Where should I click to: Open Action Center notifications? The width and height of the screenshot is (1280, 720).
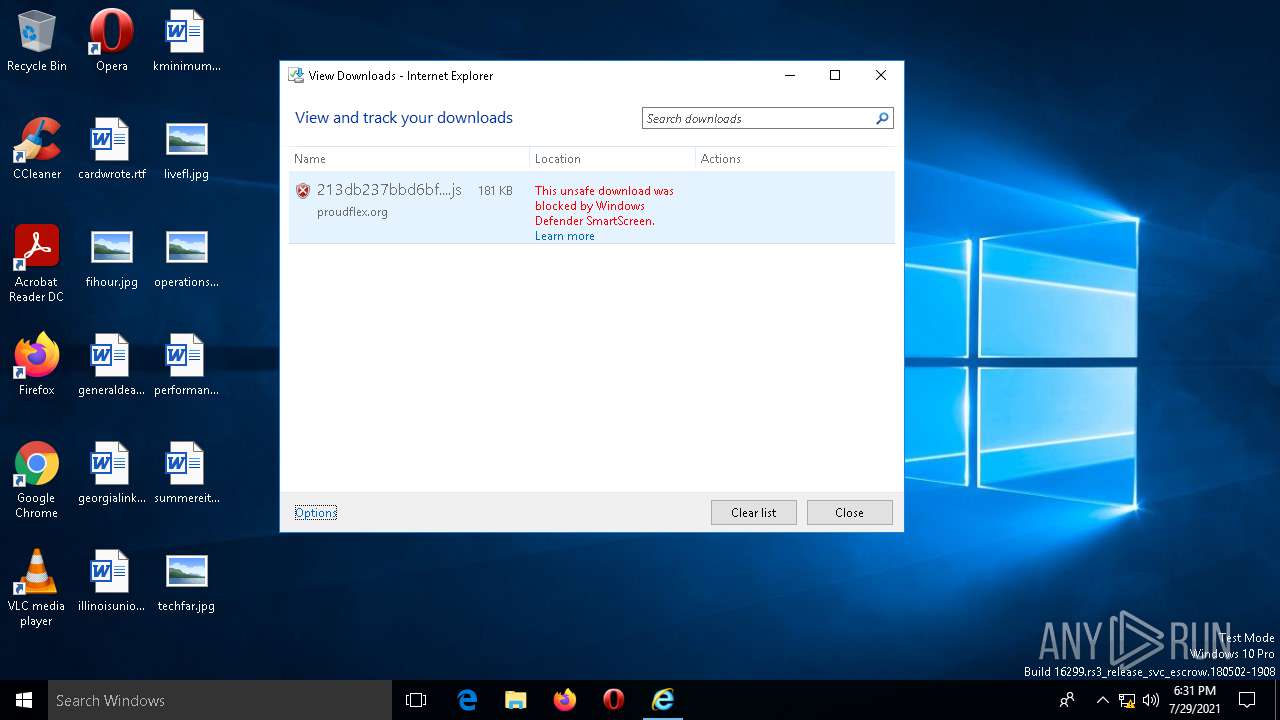1247,700
